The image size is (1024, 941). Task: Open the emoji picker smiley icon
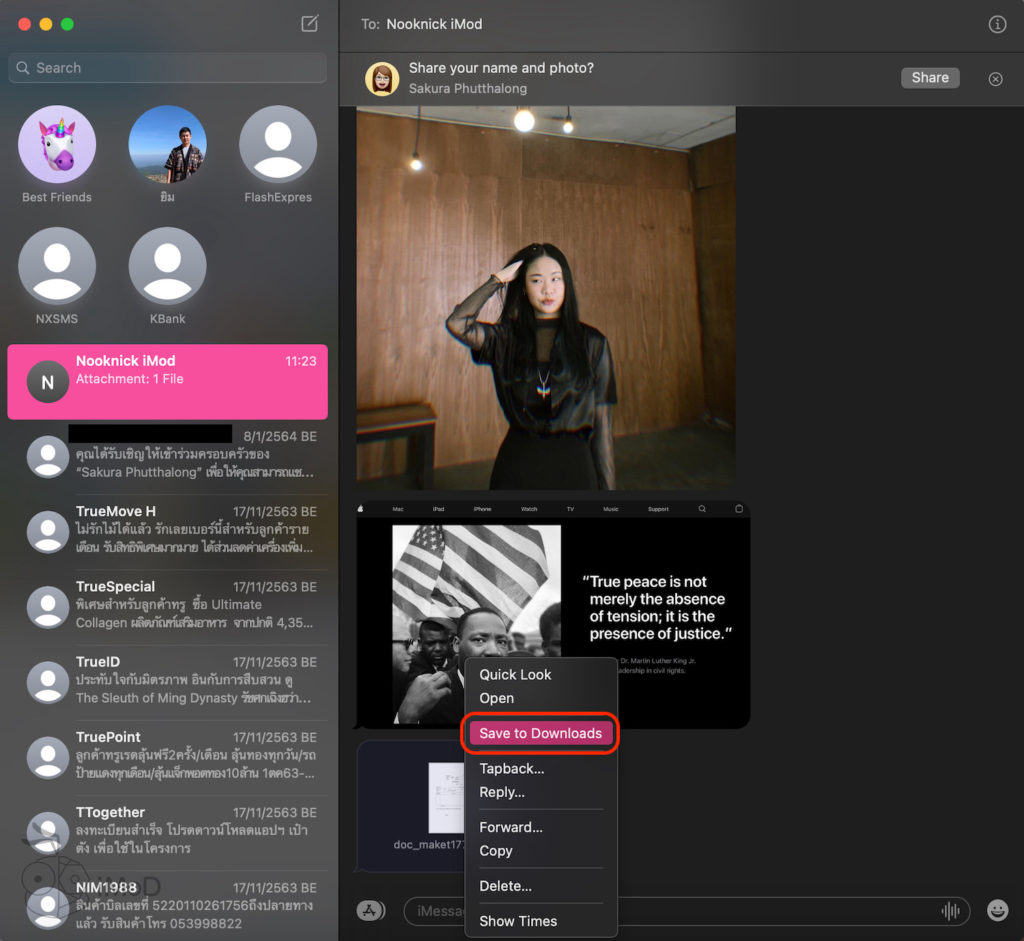(x=997, y=910)
